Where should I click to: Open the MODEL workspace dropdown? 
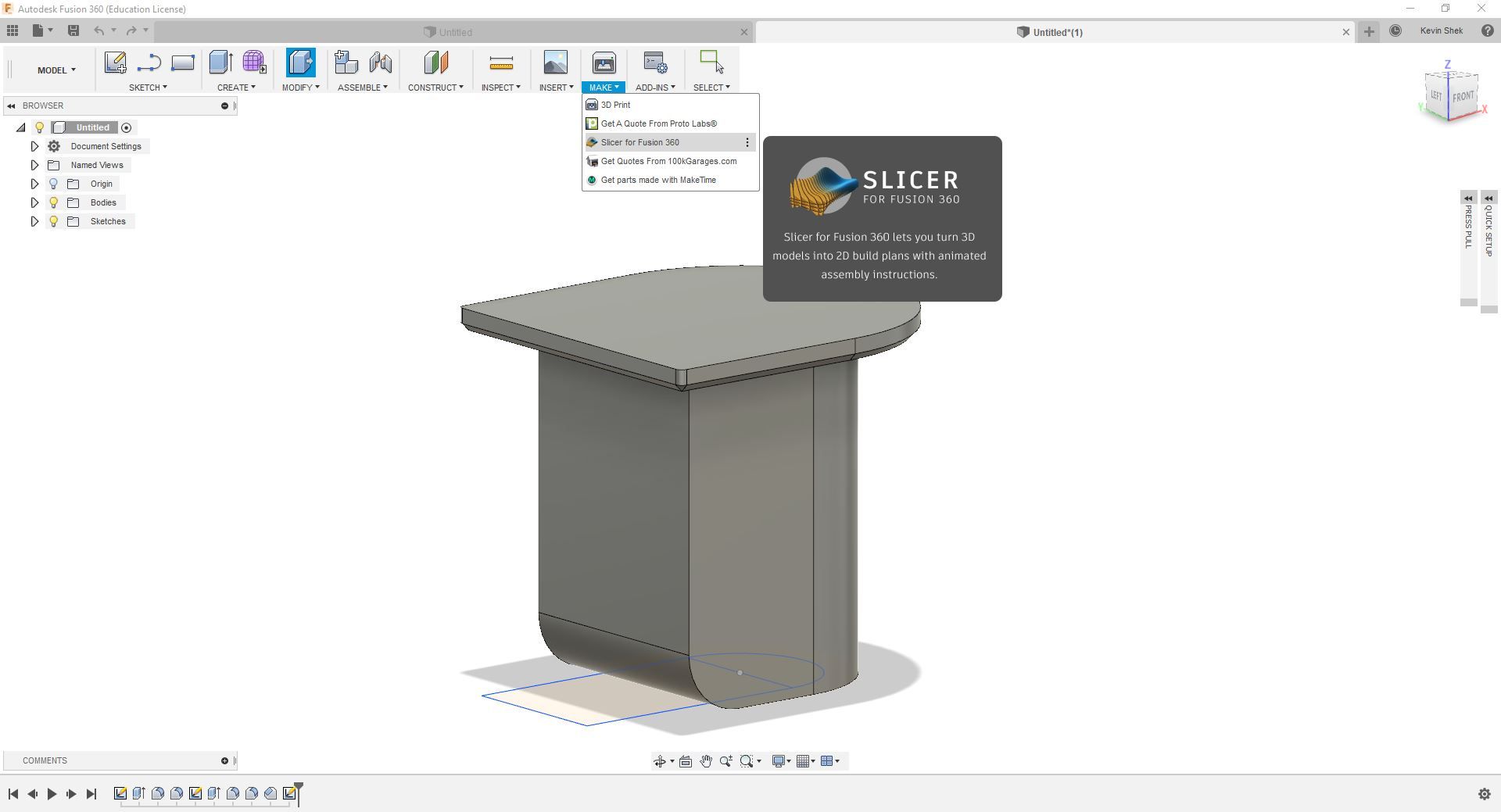pyautogui.click(x=55, y=70)
